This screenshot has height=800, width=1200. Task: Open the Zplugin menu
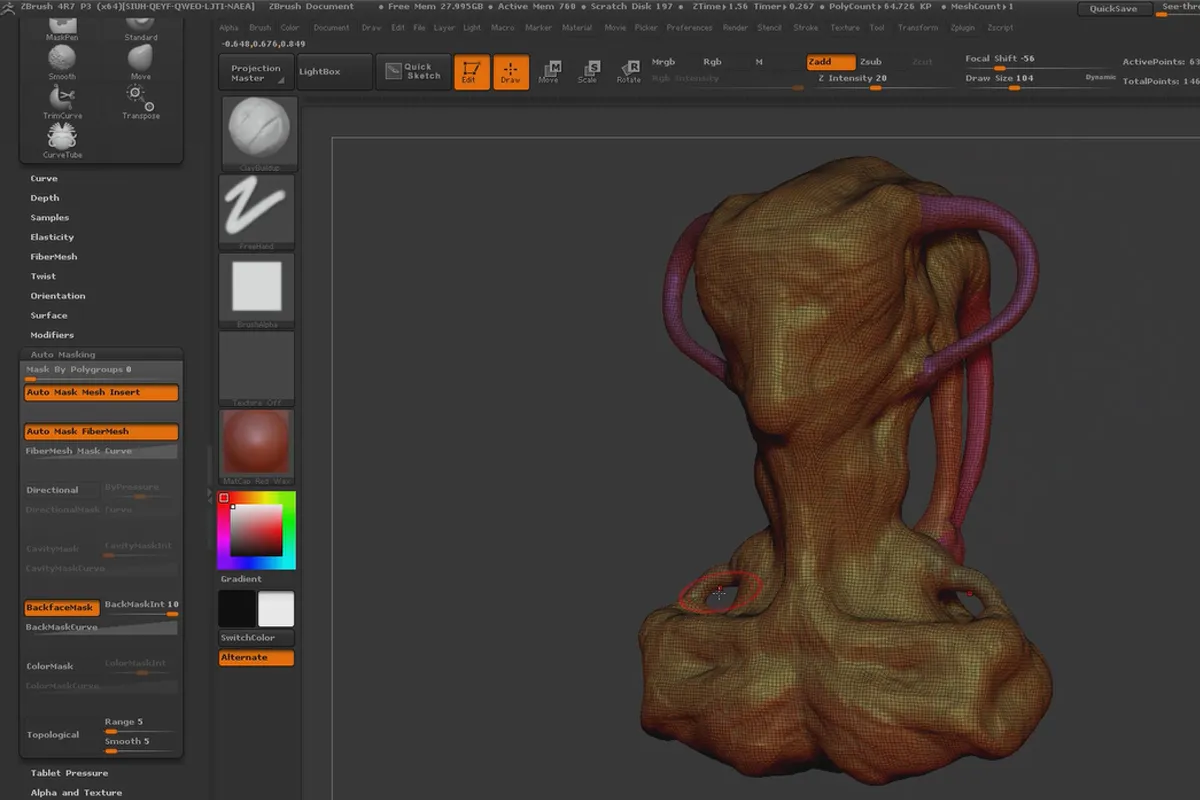963,28
